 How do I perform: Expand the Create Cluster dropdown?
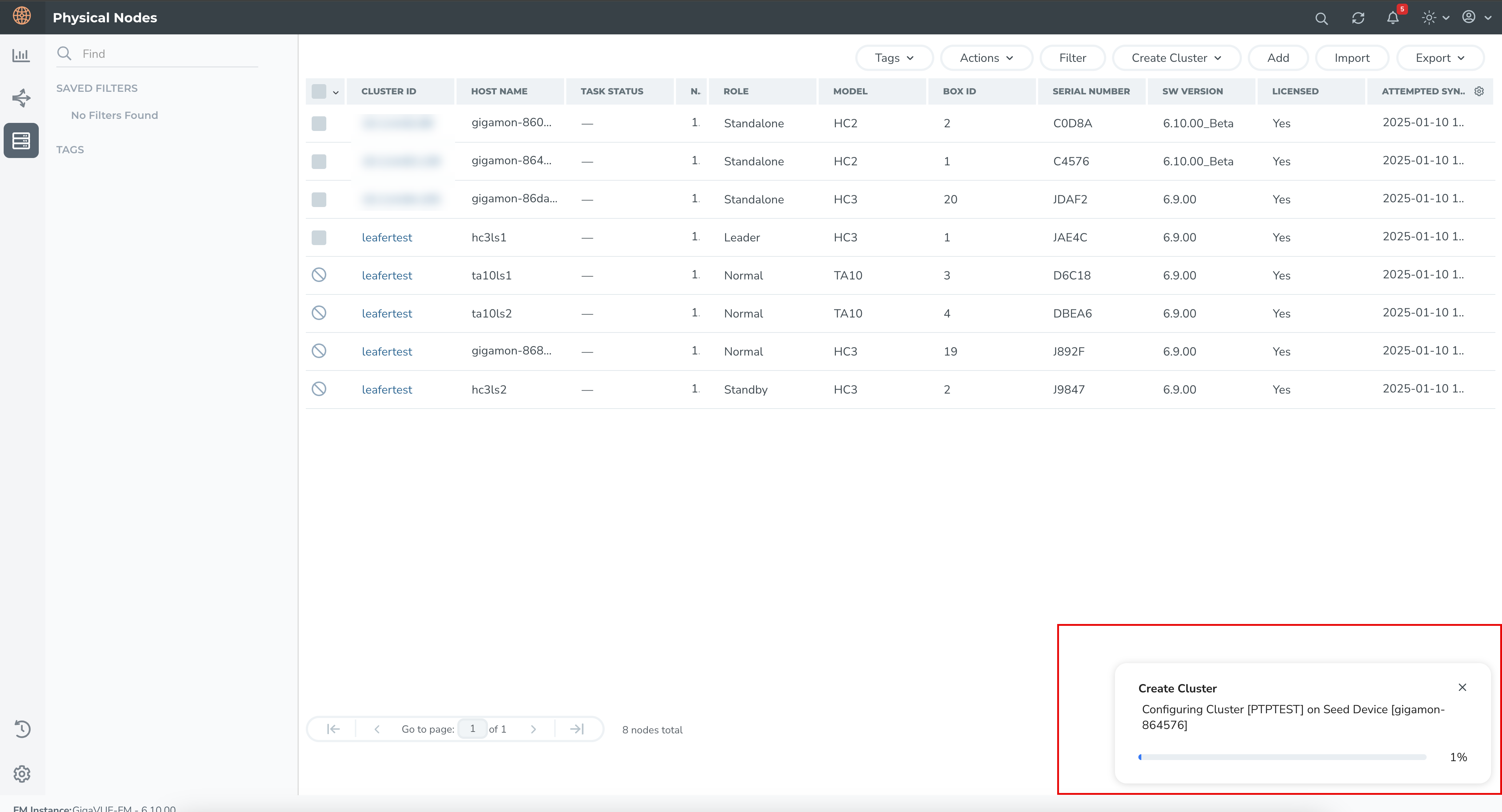tap(1176, 58)
